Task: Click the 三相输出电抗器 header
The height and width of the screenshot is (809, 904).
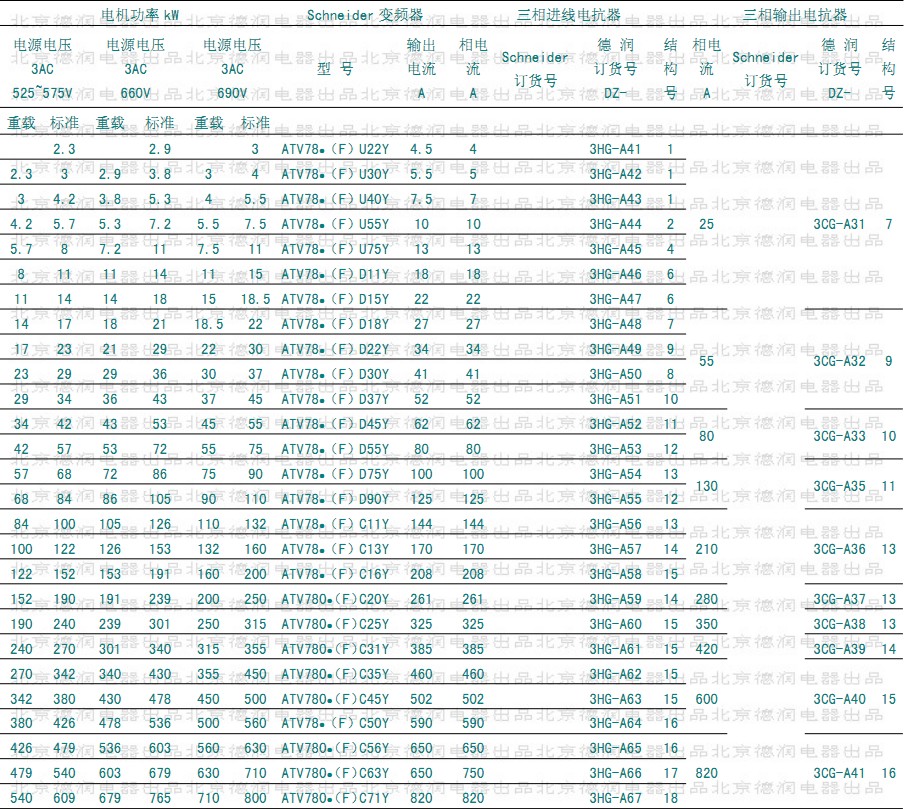Action: 795,15
